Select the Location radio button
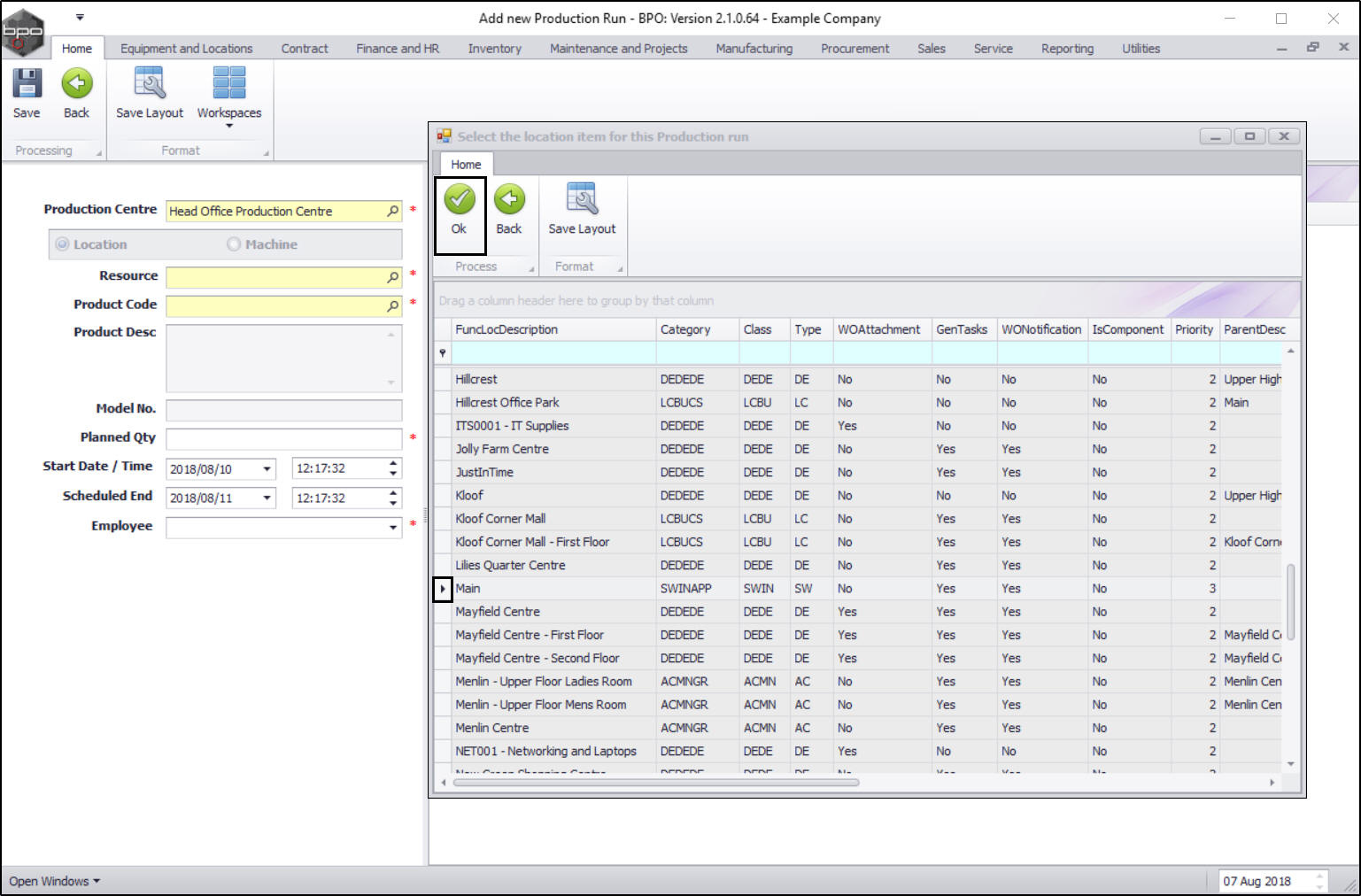 pos(63,244)
